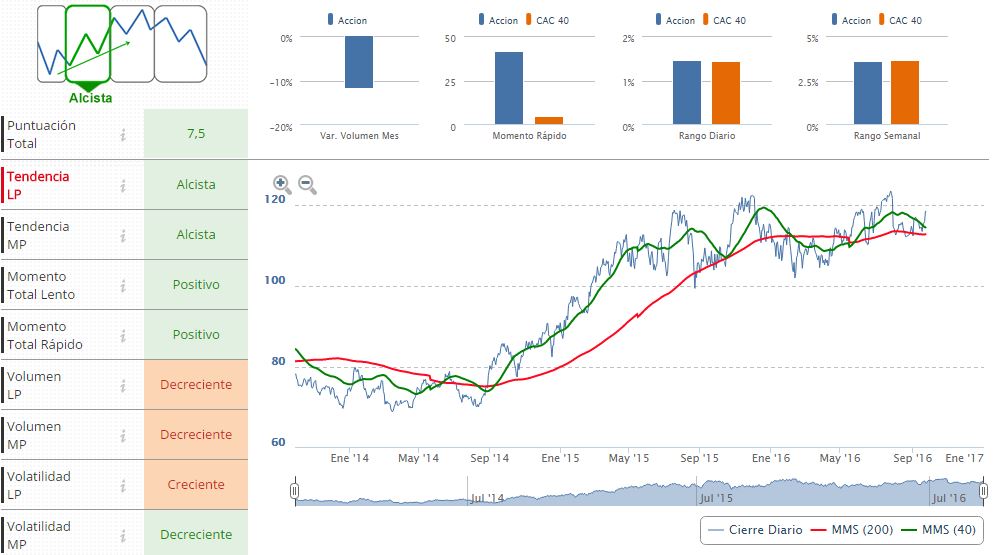Click the blue Var. Volumen Mes bar
Viewport: 993px width, 555px height.
pos(358,62)
